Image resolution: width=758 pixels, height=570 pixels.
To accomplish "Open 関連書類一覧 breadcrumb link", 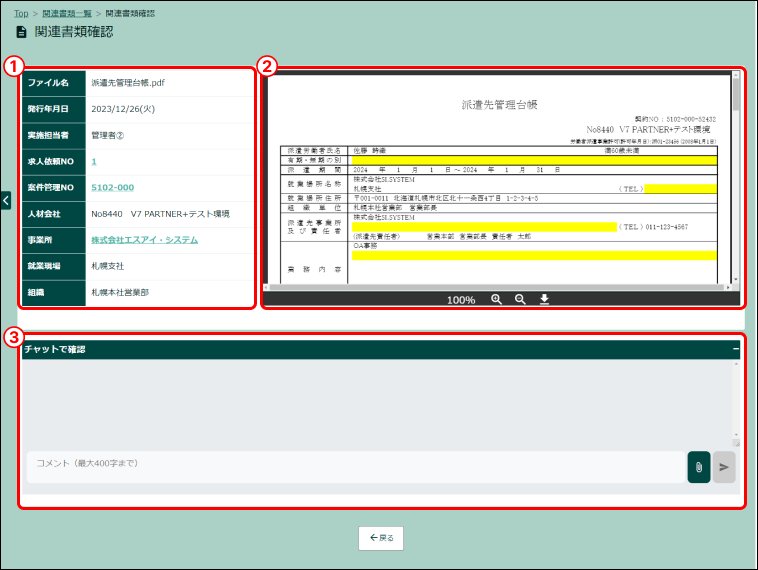I will click(x=67, y=14).
